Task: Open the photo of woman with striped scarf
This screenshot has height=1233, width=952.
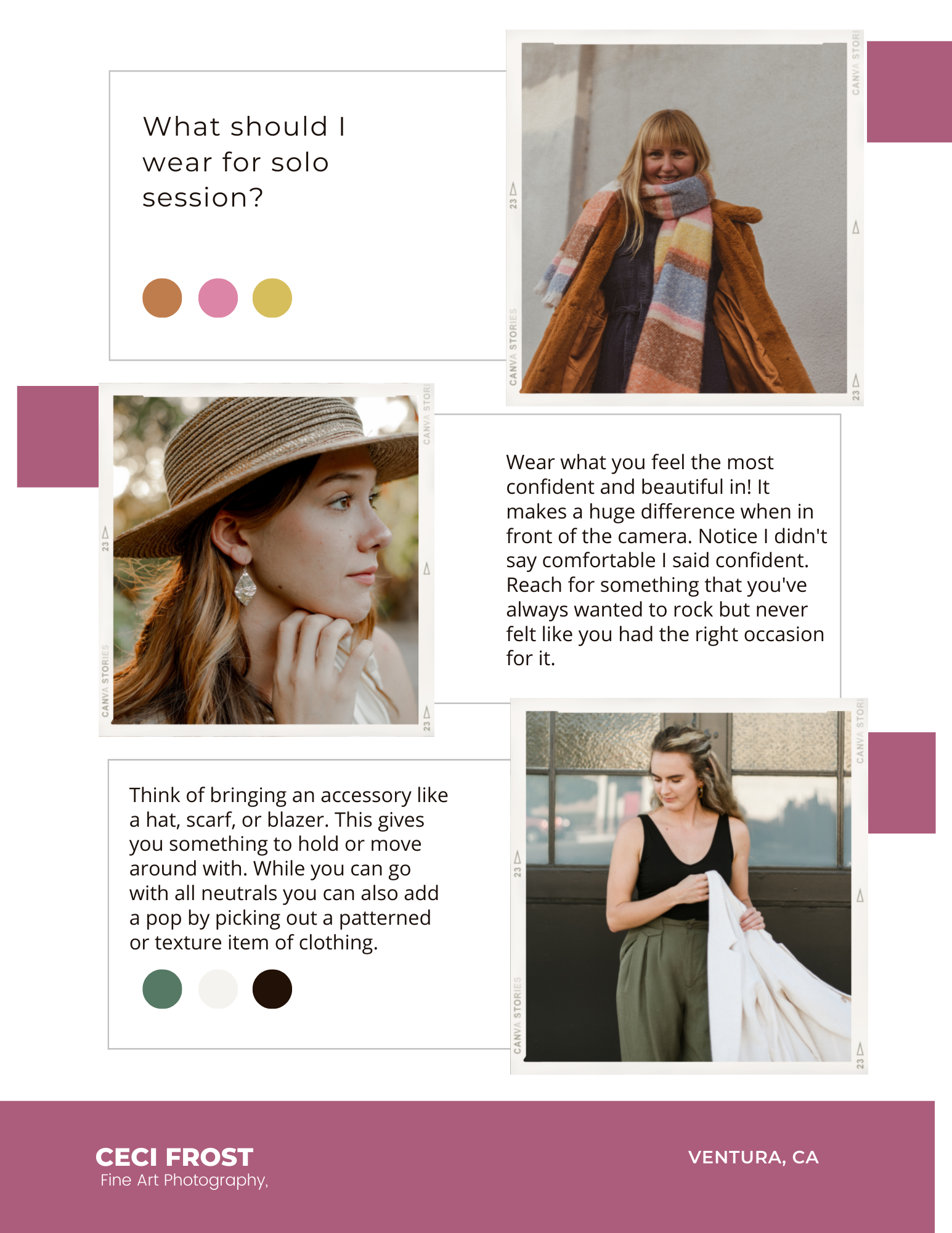Action: click(x=684, y=218)
